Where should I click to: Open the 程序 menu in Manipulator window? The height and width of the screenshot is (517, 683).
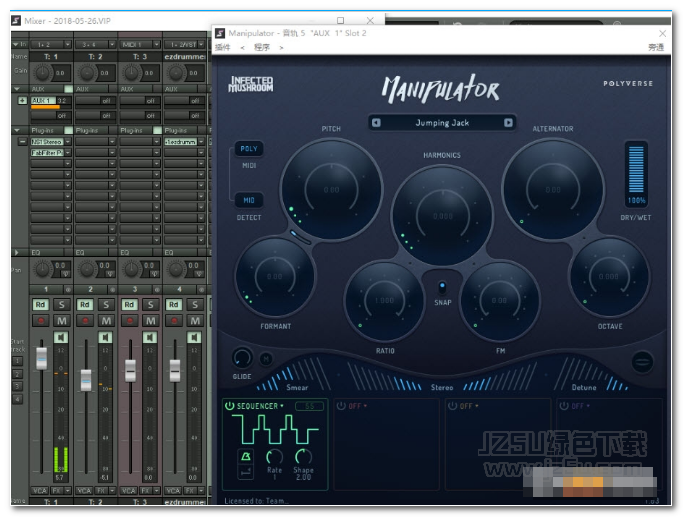click(262, 47)
